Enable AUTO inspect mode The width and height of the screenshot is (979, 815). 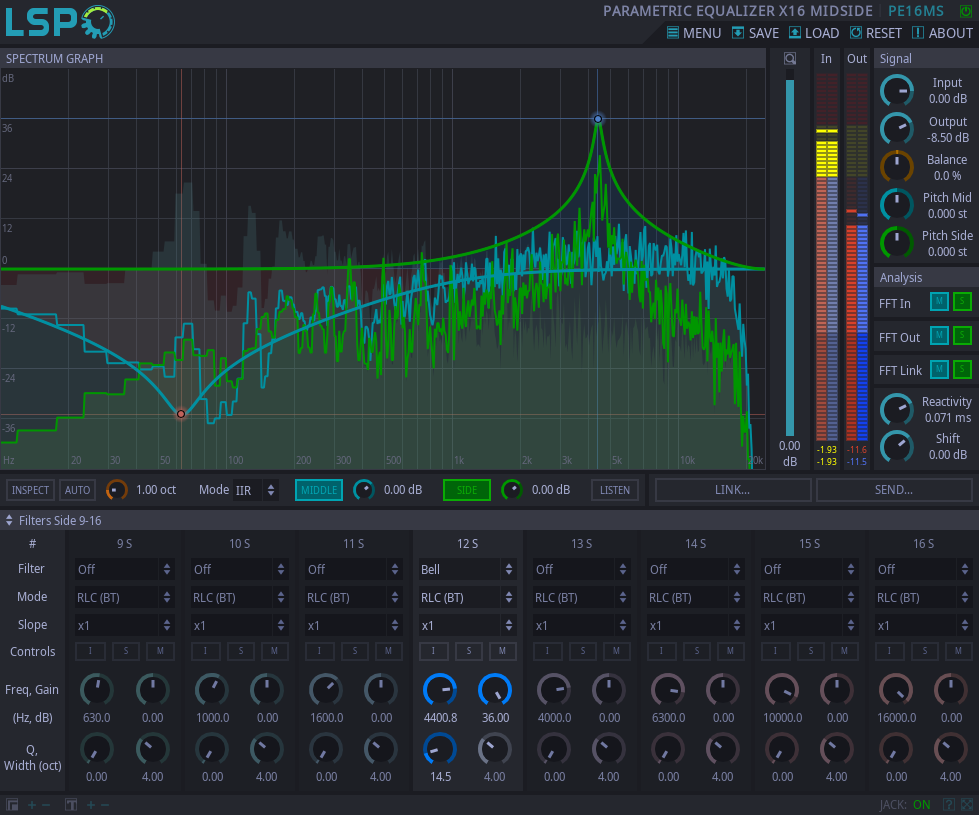point(77,490)
